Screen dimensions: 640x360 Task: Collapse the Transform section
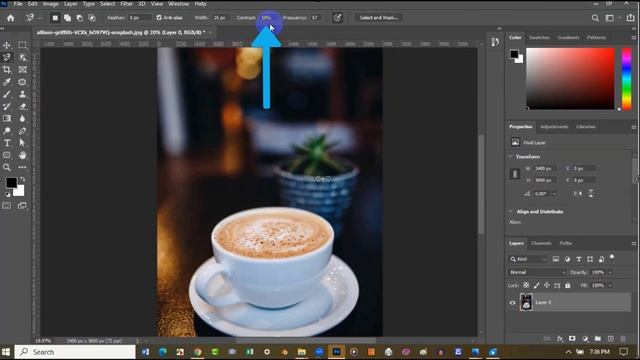[511, 157]
